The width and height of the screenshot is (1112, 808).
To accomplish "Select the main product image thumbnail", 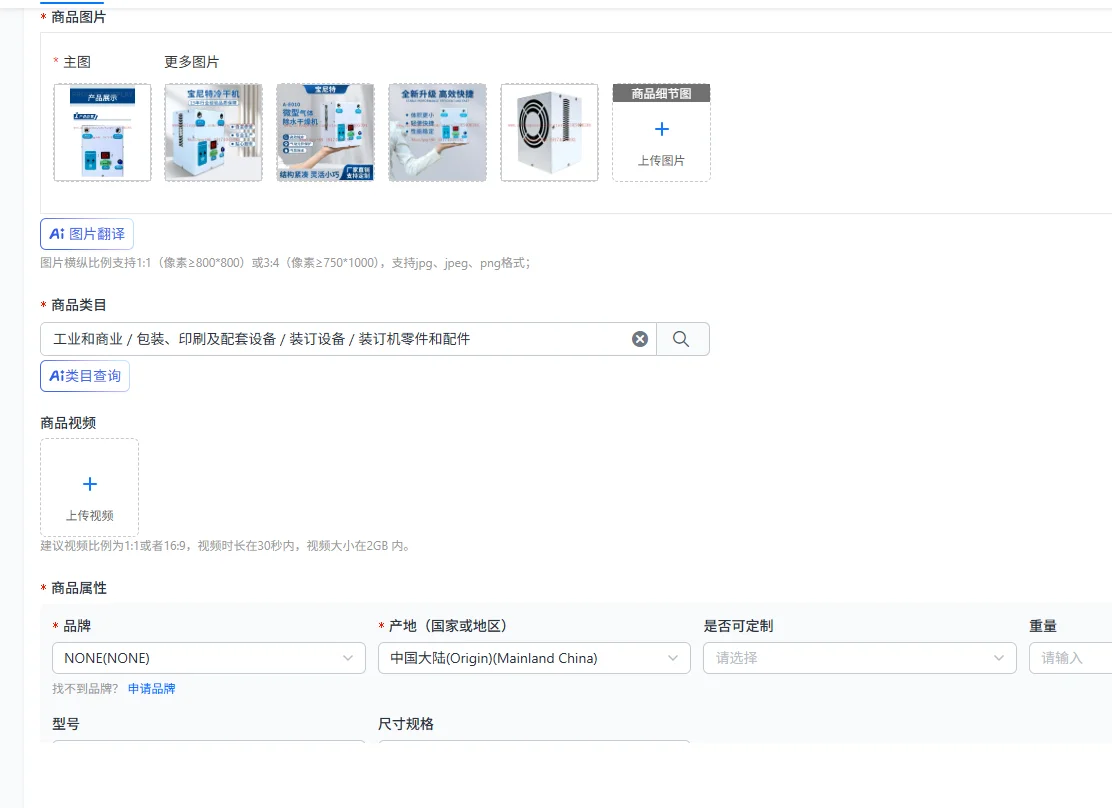I will [102, 133].
